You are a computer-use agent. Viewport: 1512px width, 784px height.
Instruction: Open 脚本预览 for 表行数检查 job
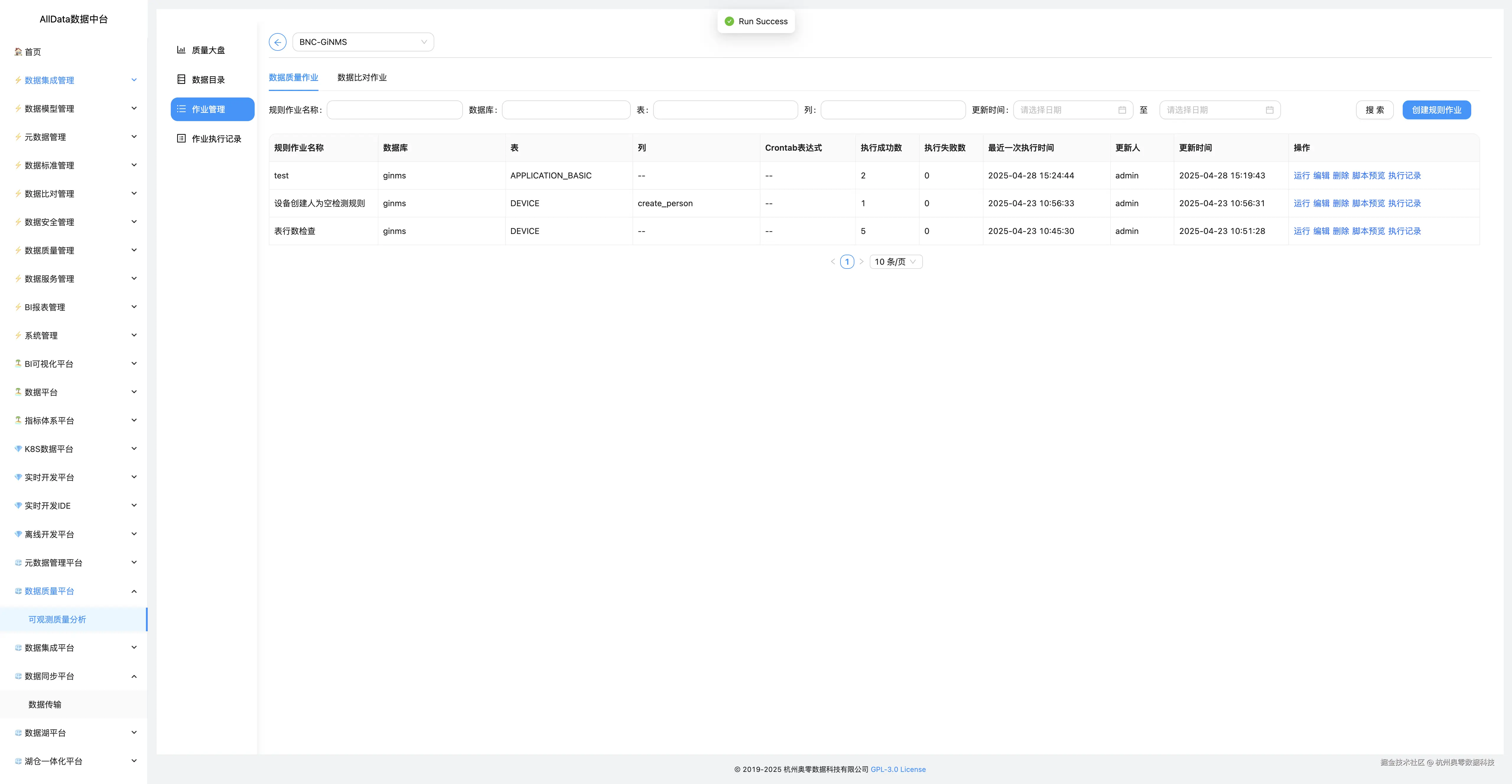(1368, 231)
